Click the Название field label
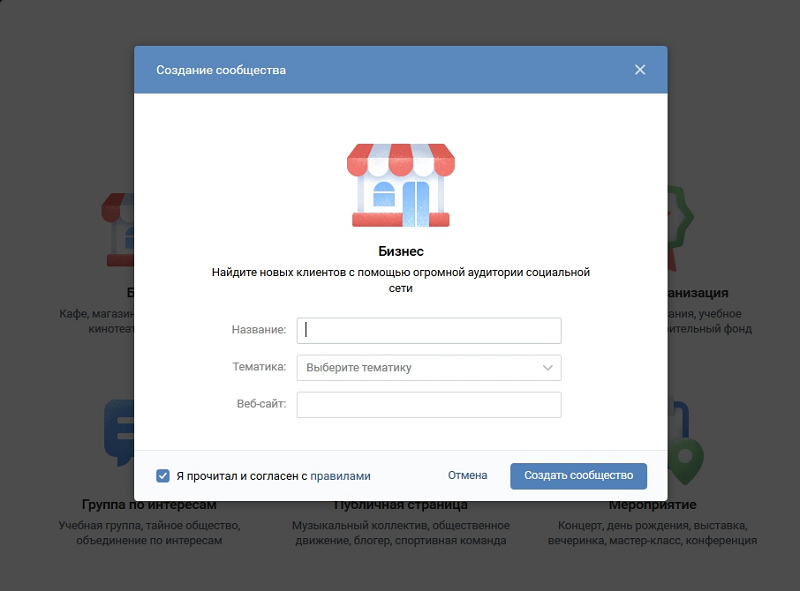Viewport: 800px width, 591px height. [259, 330]
